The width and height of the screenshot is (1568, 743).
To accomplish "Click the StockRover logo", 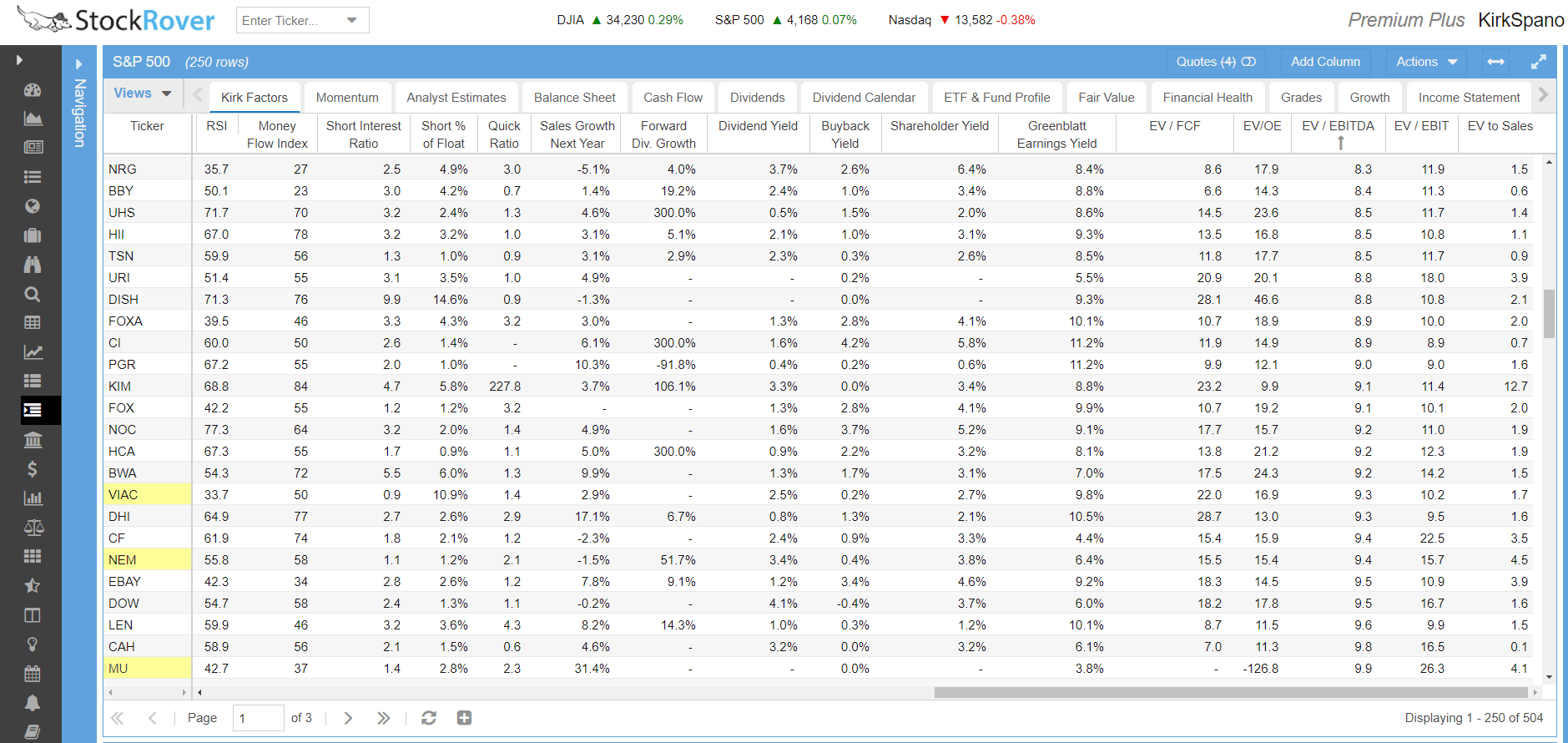I will 116,20.
